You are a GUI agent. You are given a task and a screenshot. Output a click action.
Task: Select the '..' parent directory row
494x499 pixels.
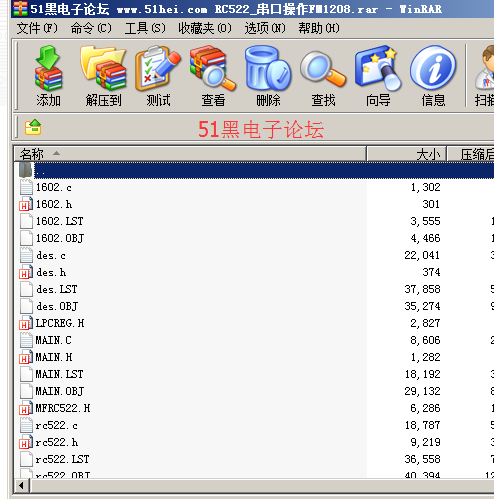click(x=263, y=170)
